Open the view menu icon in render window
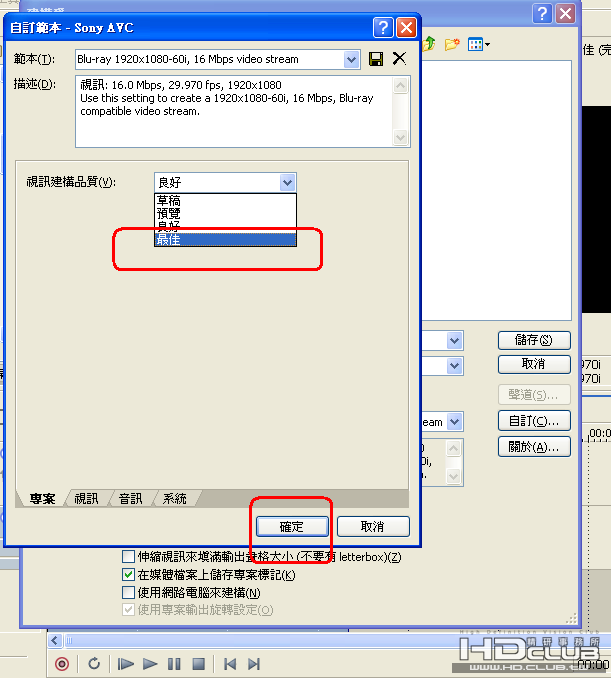 tap(478, 45)
